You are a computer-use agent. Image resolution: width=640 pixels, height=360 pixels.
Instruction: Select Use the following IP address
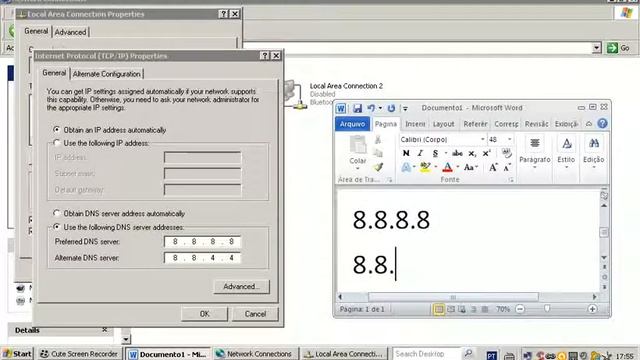(x=57, y=143)
